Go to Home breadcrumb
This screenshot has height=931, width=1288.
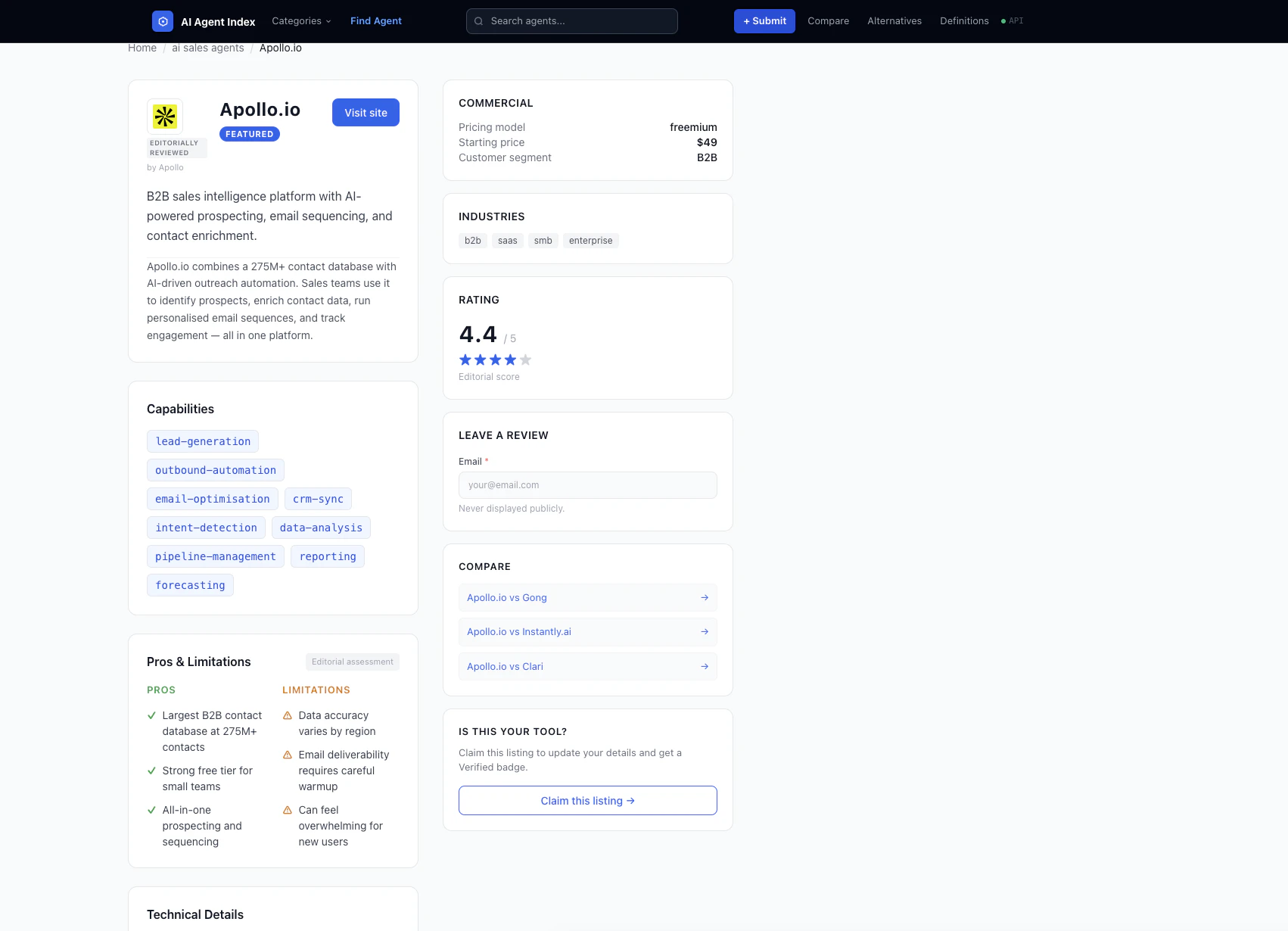point(142,48)
